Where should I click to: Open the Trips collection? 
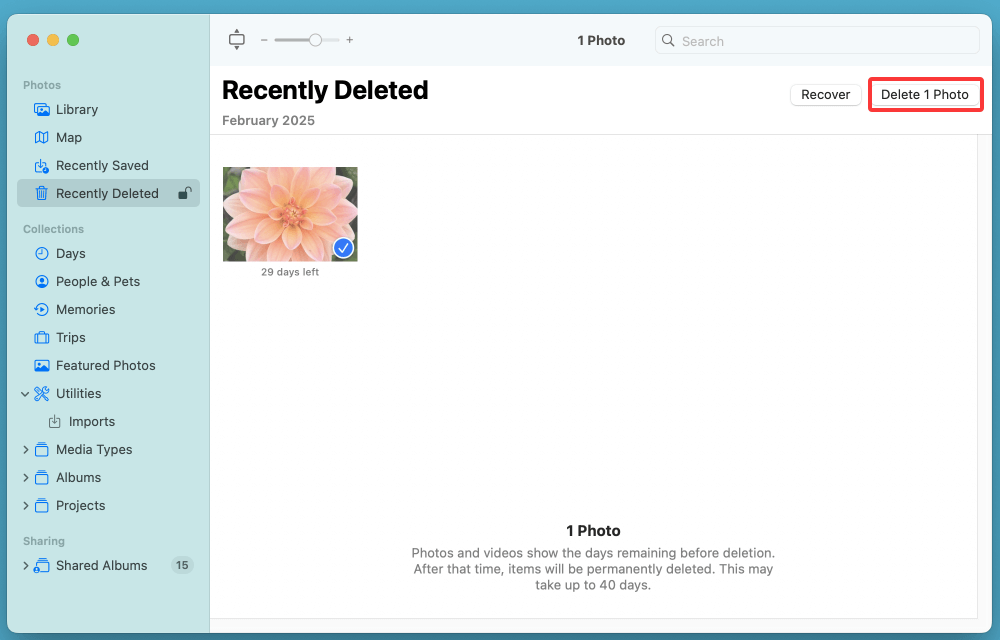click(41, 337)
